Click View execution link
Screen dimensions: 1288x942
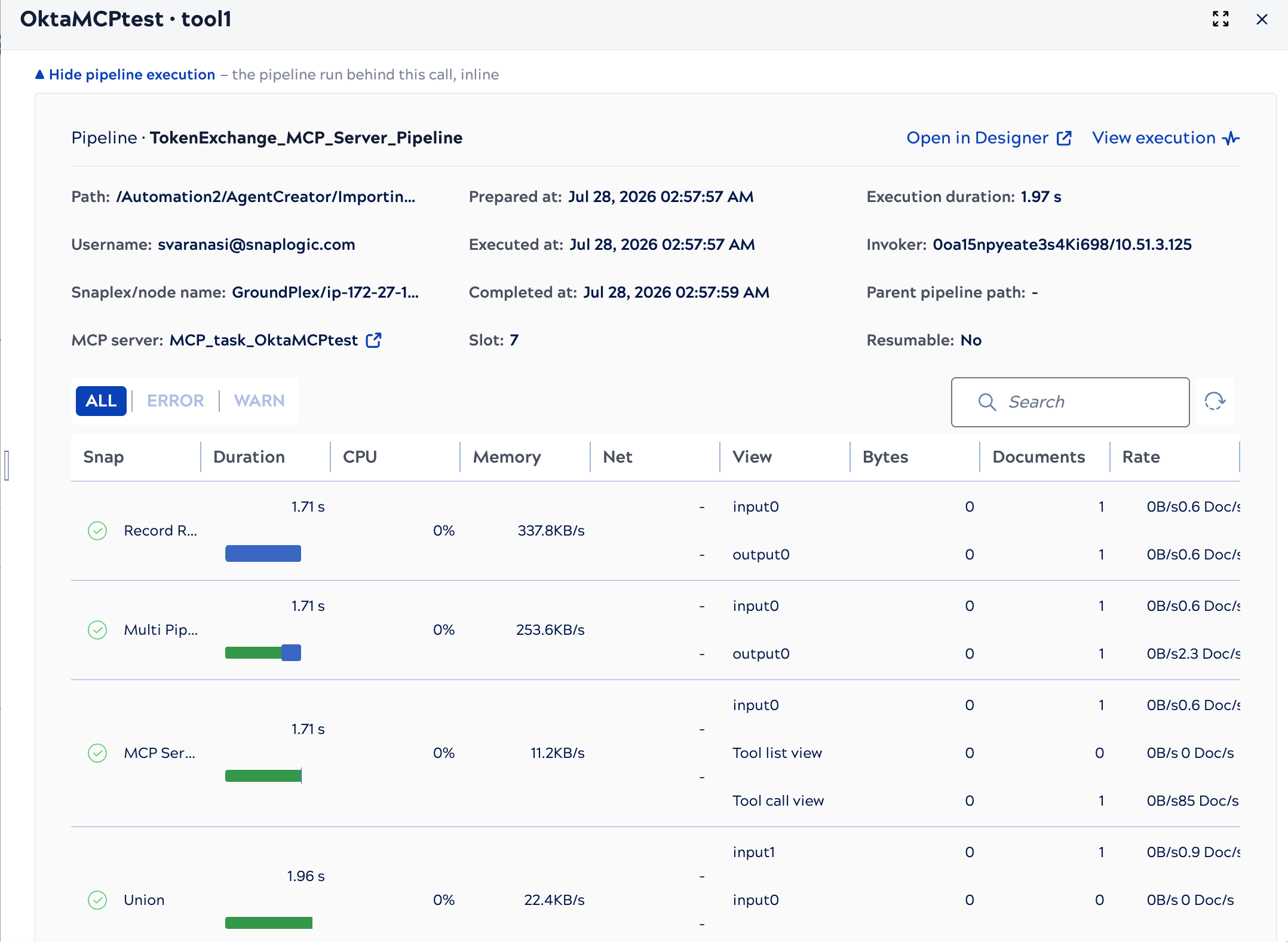[x=1154, y=138]
